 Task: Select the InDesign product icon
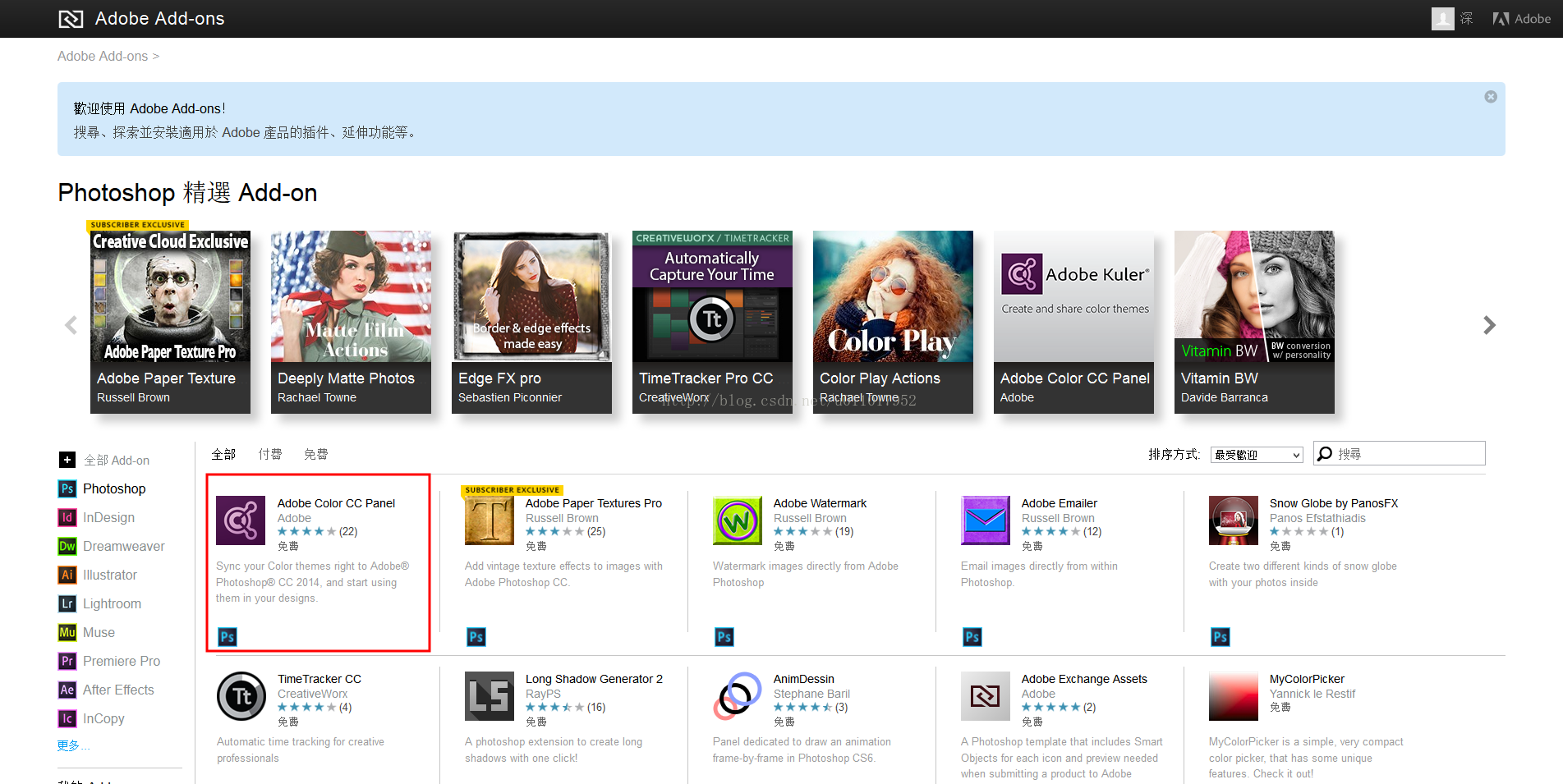[67, 518]
